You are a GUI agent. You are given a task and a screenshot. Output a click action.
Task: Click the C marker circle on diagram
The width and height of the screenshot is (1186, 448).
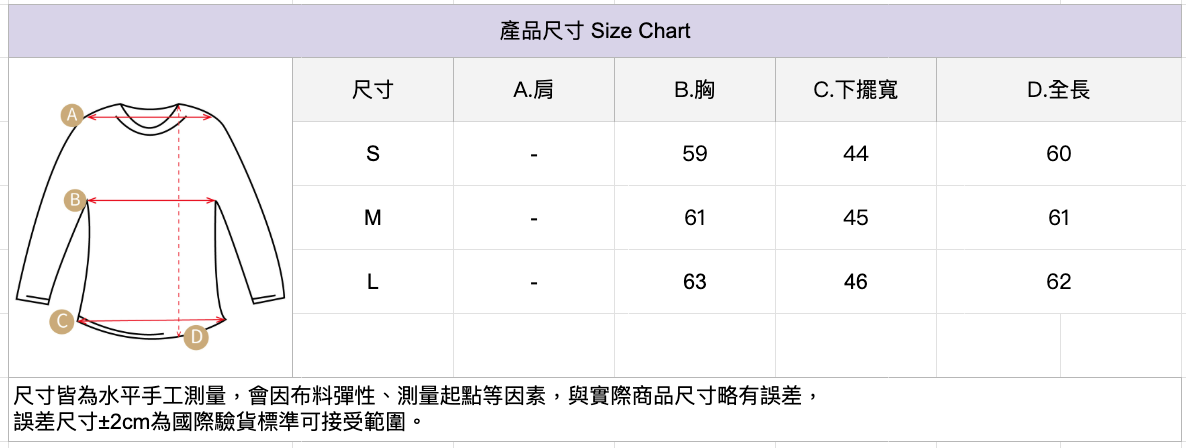click(63, 321)
